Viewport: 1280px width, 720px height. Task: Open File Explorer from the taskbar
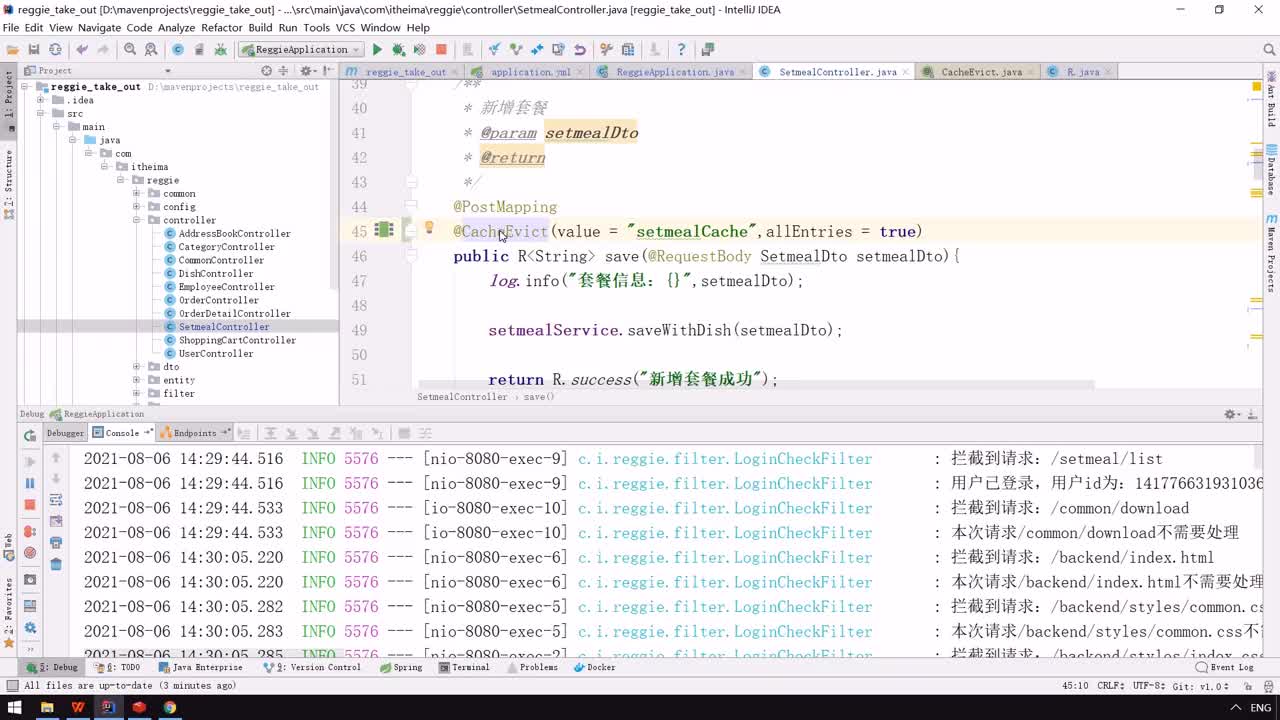click(47, 707)
